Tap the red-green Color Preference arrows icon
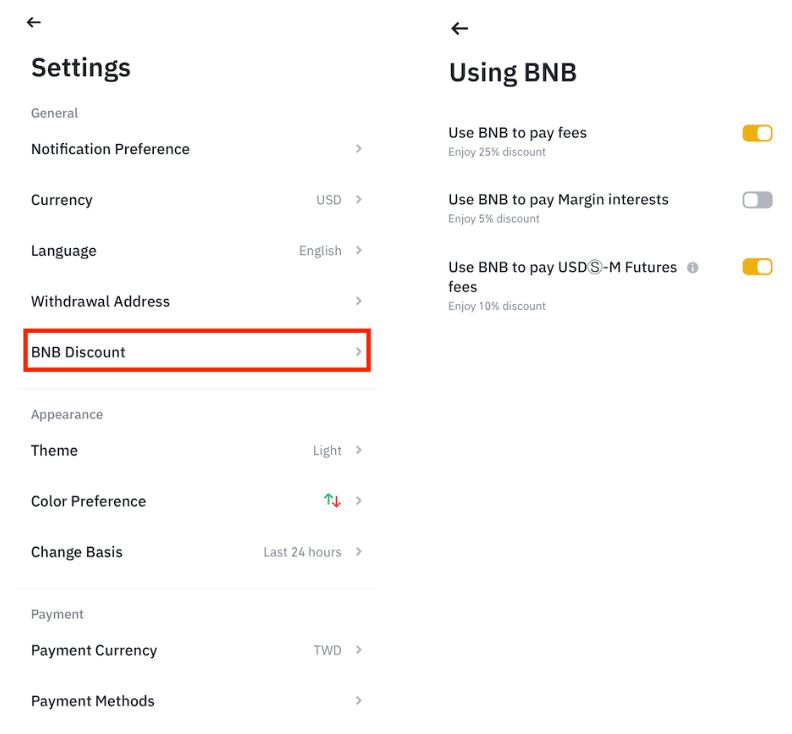 (332, 501)
